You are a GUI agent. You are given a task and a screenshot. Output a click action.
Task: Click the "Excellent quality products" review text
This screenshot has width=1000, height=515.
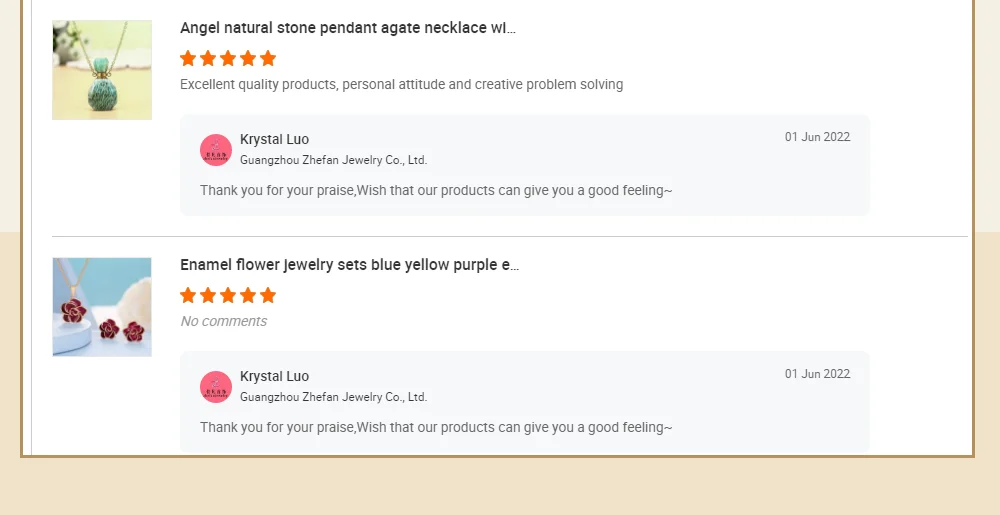tap(401, 84)
